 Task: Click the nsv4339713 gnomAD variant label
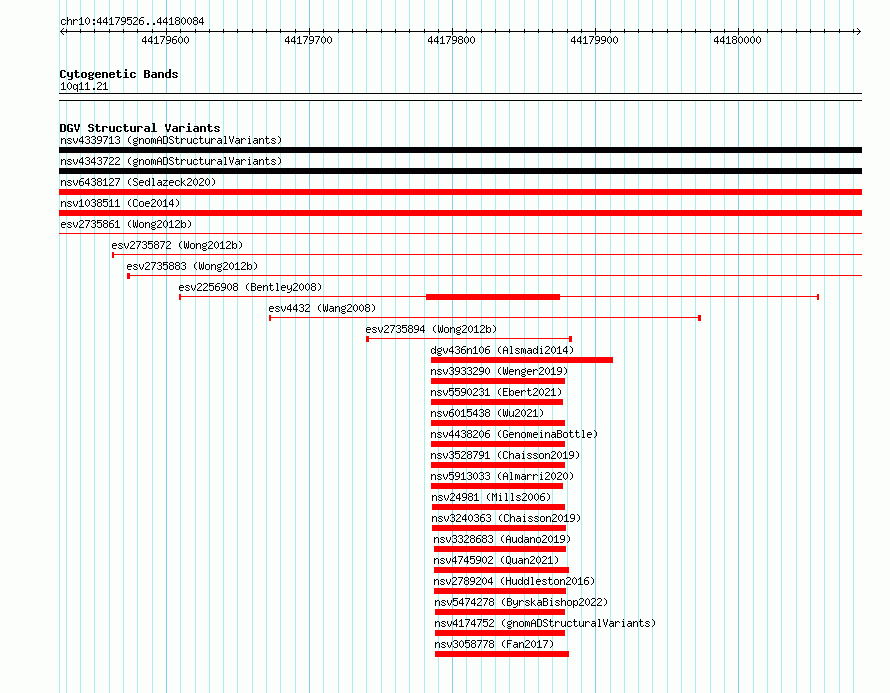tap(171, 140)
